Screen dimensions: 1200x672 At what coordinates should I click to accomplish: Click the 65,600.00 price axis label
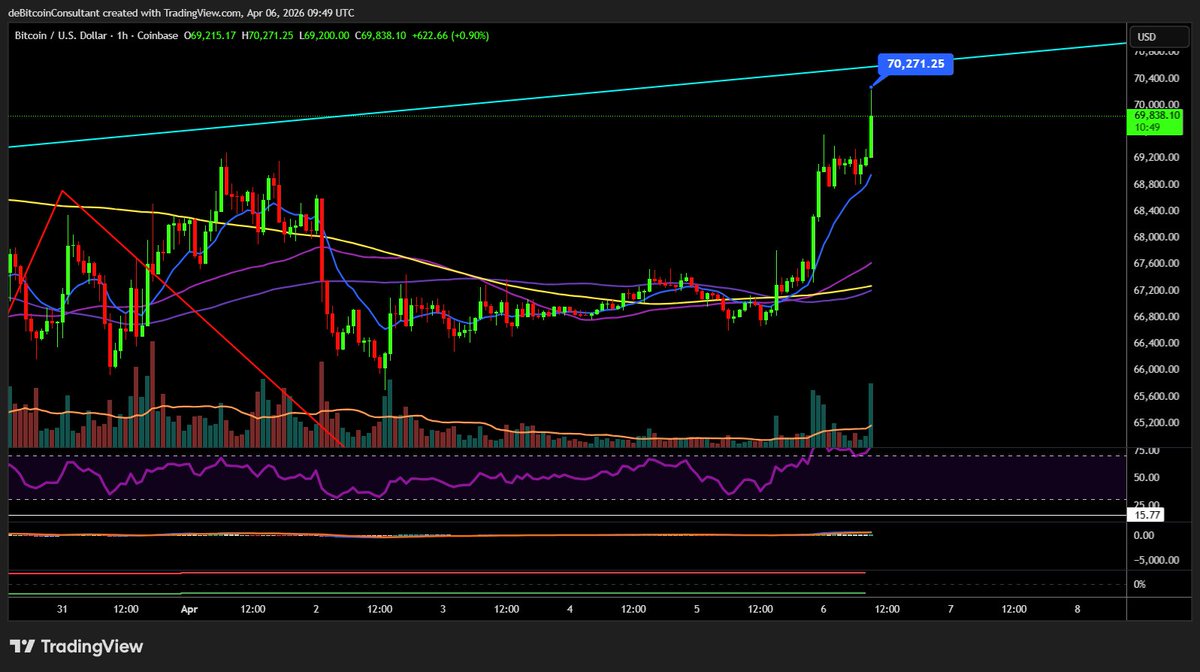pyautogui.click(x=1155, y=397)
